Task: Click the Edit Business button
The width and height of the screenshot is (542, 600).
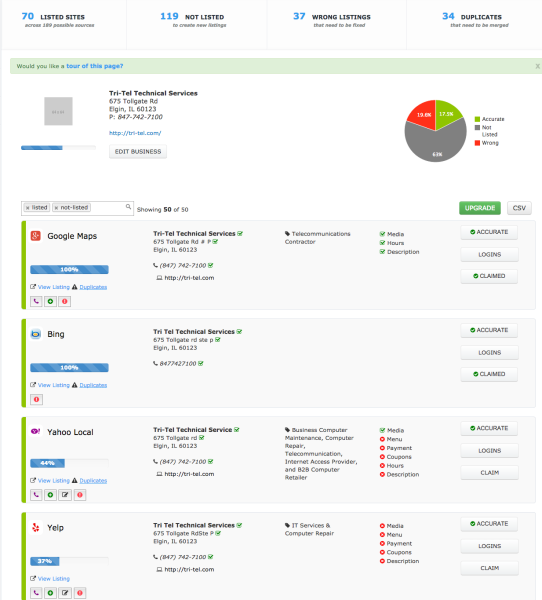Action: [x=138, y=152]
